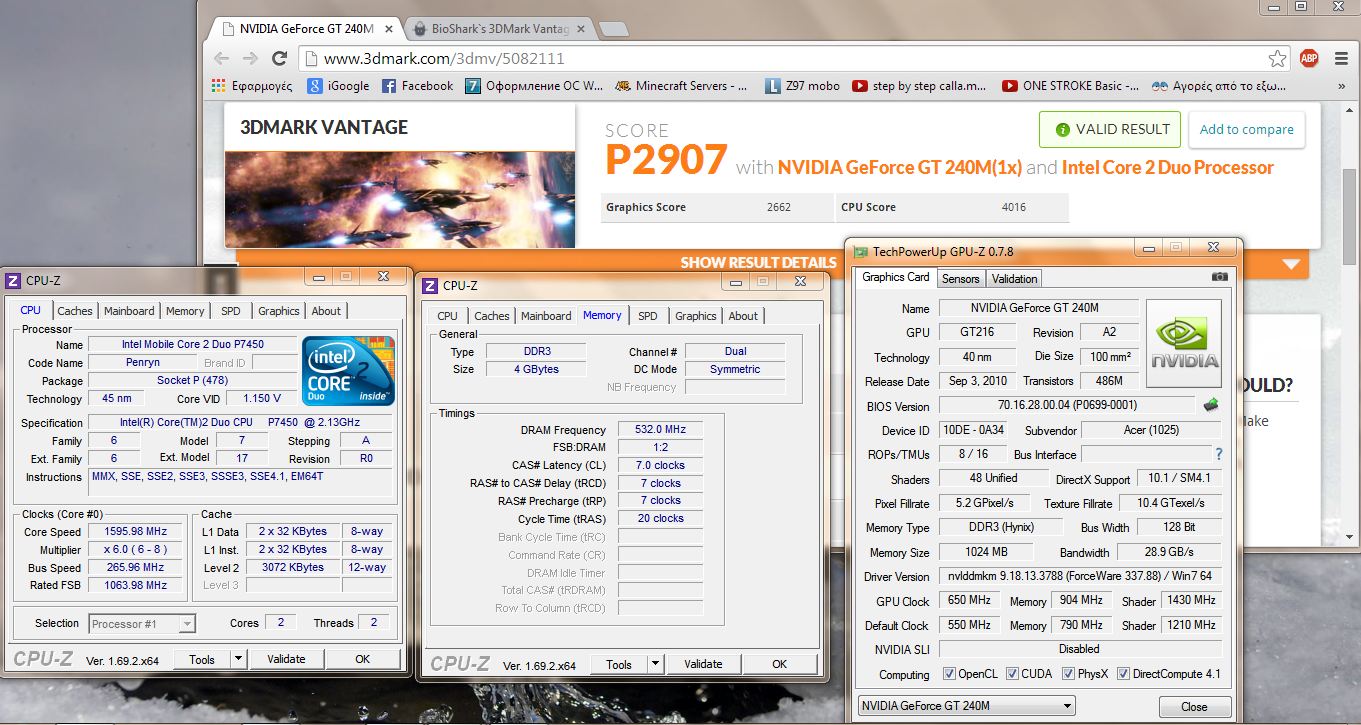Click the BIOS version save chip icon
The width and height of the screenshot is (1361, 725).
pos(1211,405)
